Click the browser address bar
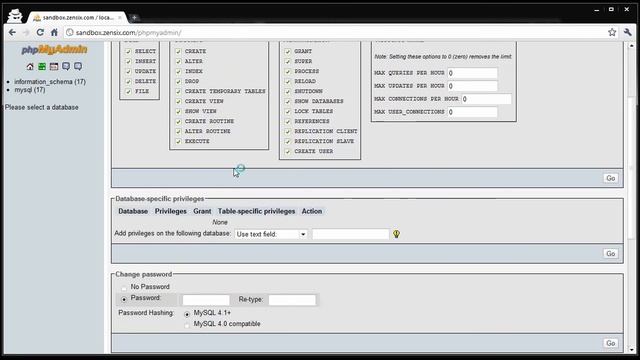Viewport: 640px width, 360px height. point(335,32)
